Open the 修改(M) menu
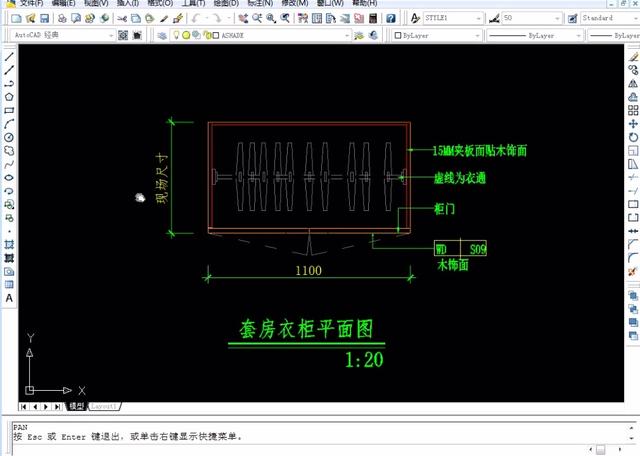 (295, 3)
